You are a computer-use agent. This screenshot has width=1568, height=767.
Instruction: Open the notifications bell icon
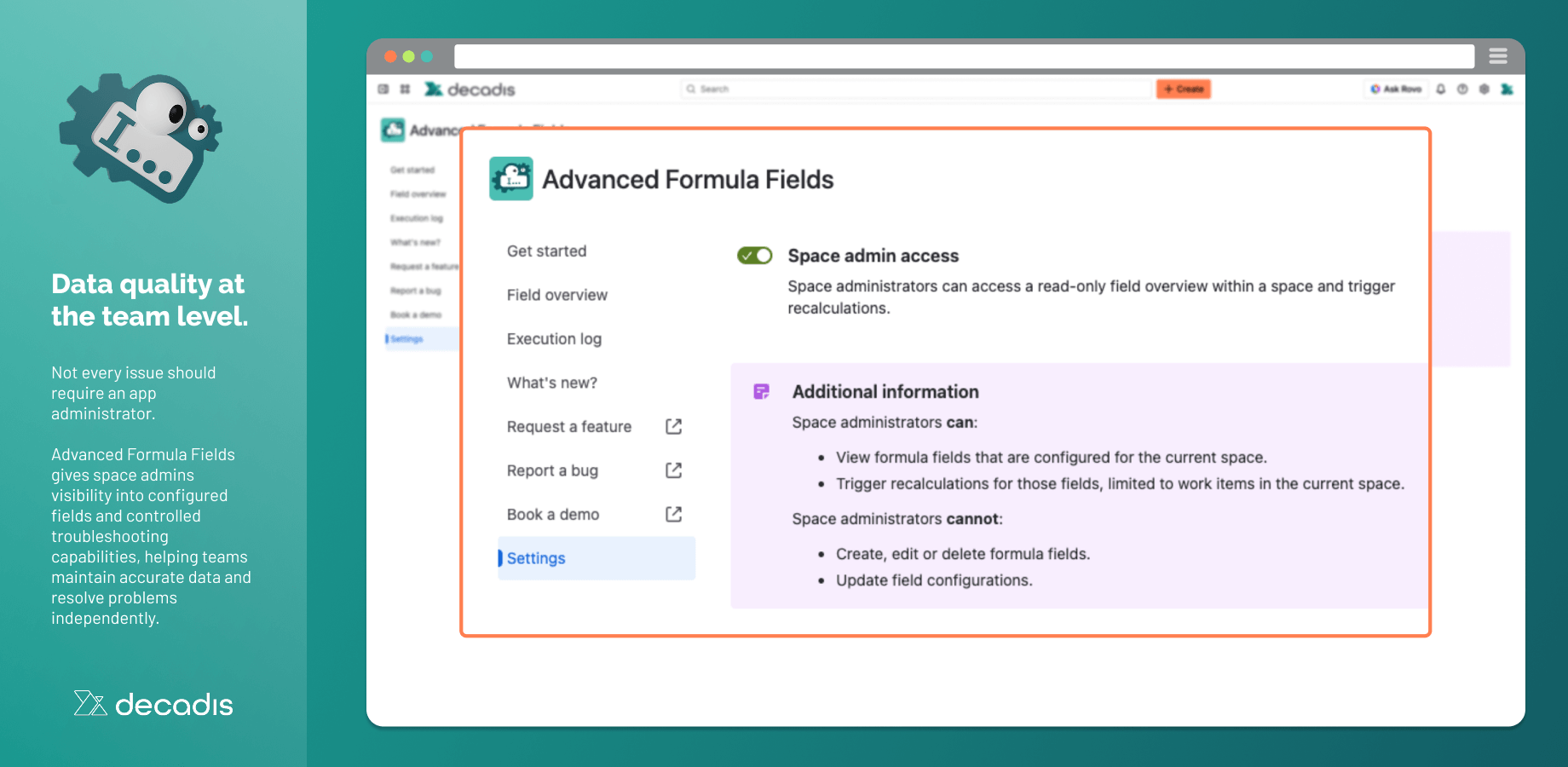coord(1441,89)
